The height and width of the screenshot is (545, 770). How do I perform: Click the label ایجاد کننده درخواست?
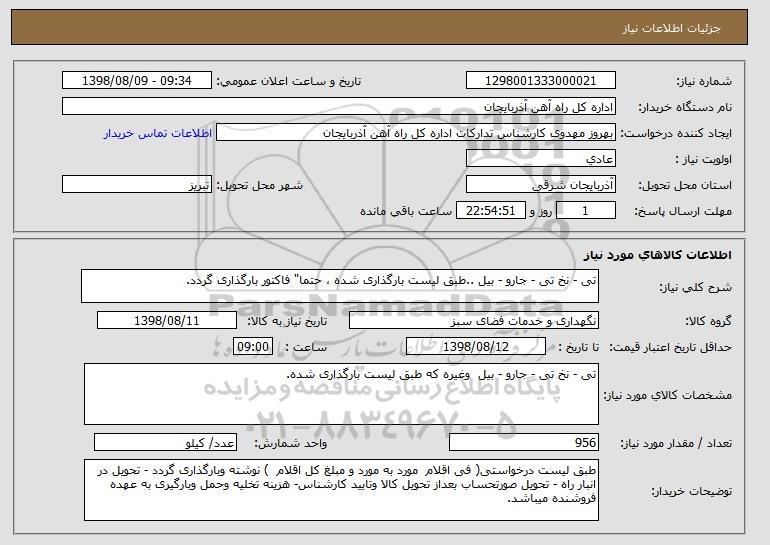coord(676,133)
